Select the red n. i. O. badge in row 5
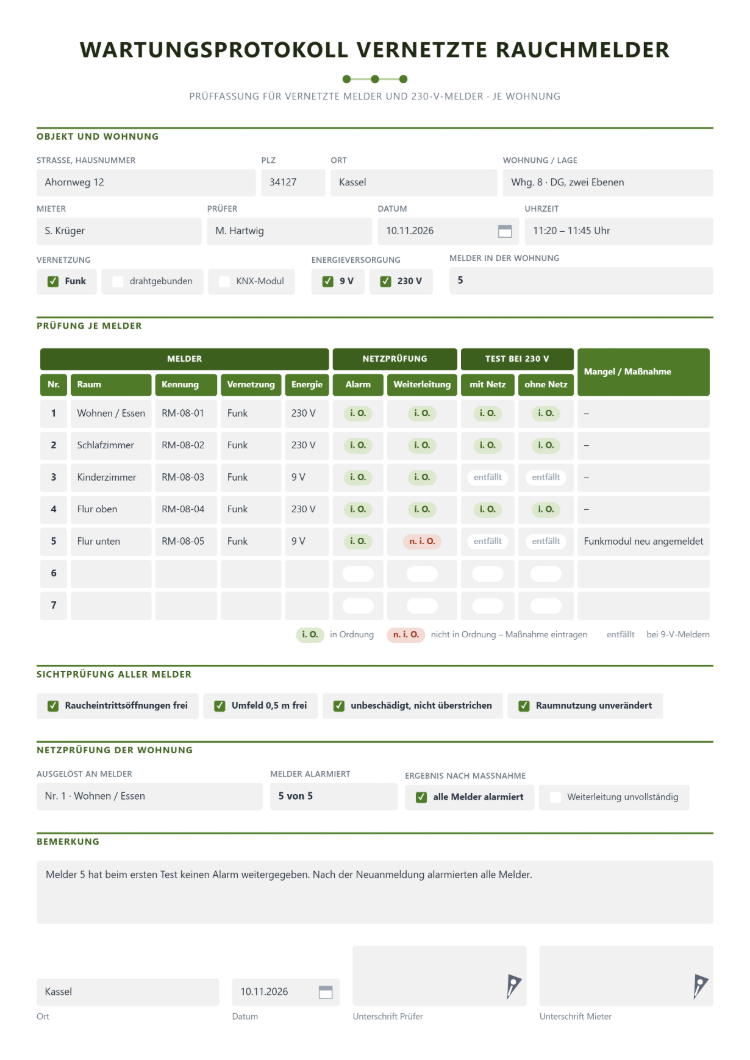The width and height of the screenshot is (750, 1060). [422, 541]
